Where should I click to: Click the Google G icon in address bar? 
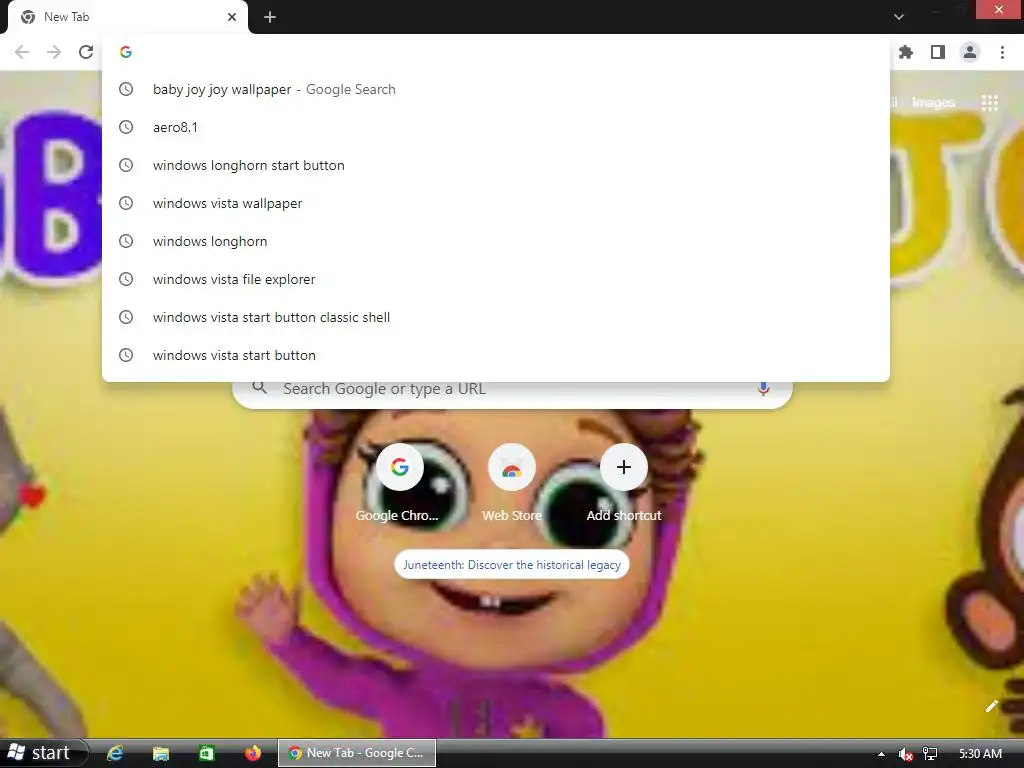[126, 52]
